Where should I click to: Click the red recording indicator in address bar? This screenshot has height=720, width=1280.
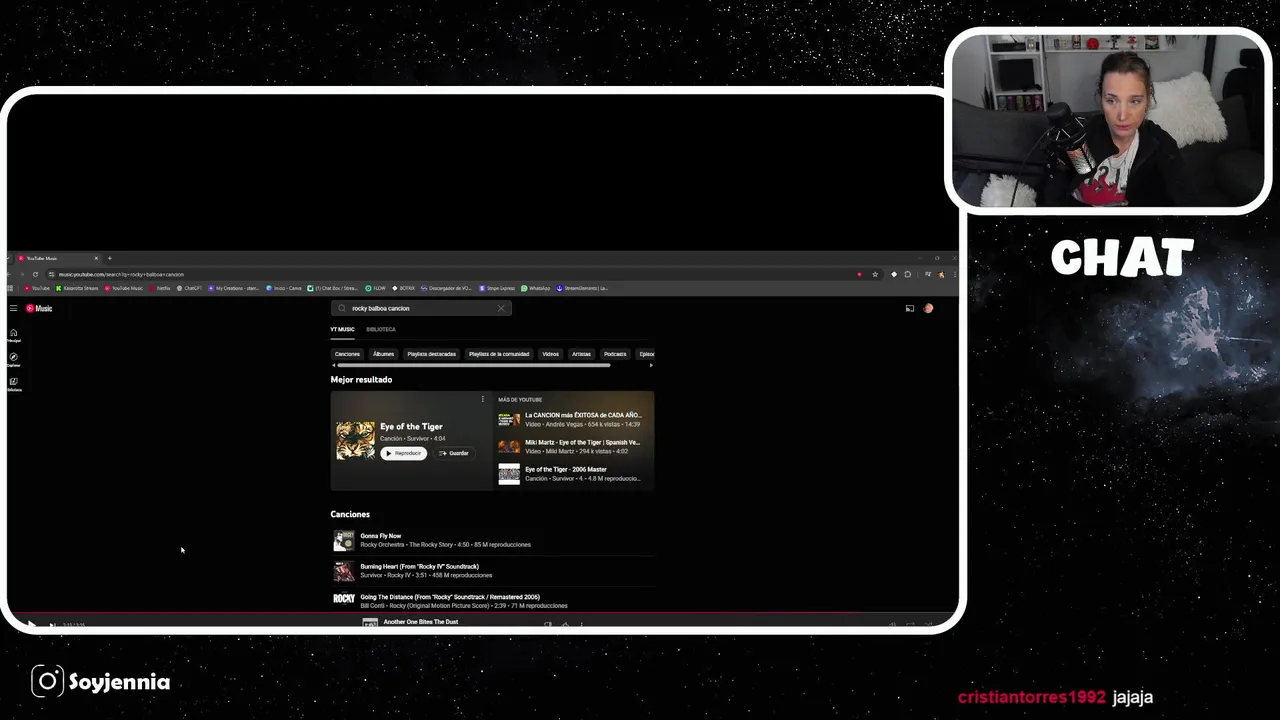[x=859, y=274]
